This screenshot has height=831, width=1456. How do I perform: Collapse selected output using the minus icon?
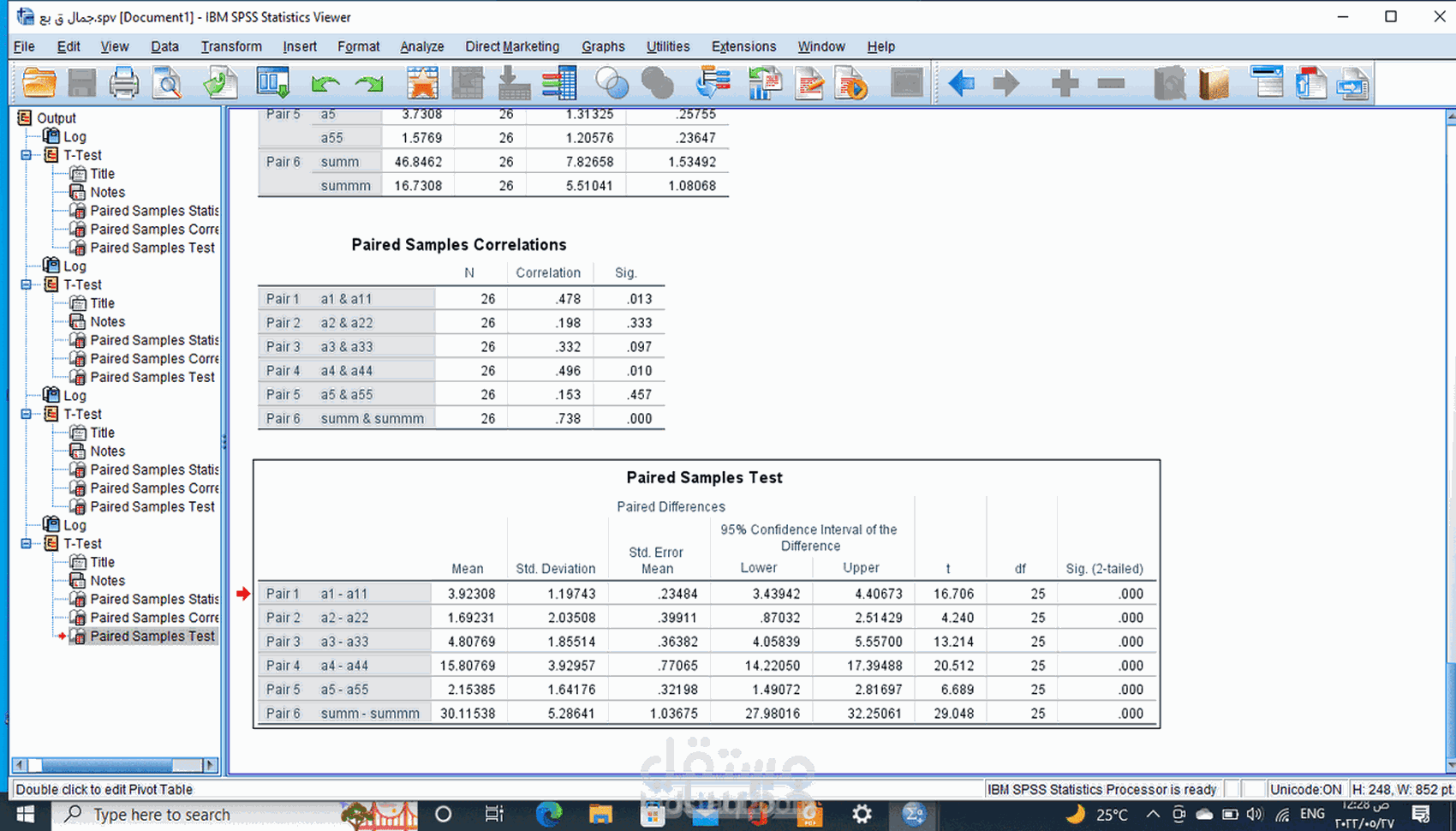point(1111,83)
